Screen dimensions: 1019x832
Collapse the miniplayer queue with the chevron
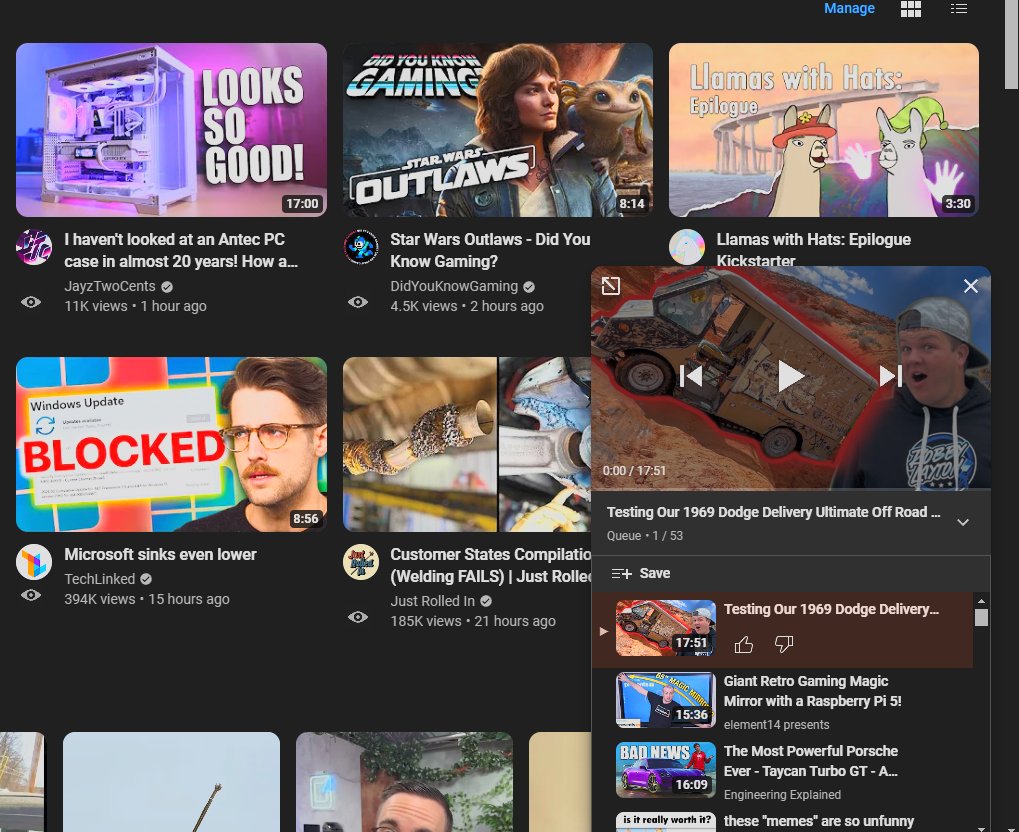(x=963, y=522)
